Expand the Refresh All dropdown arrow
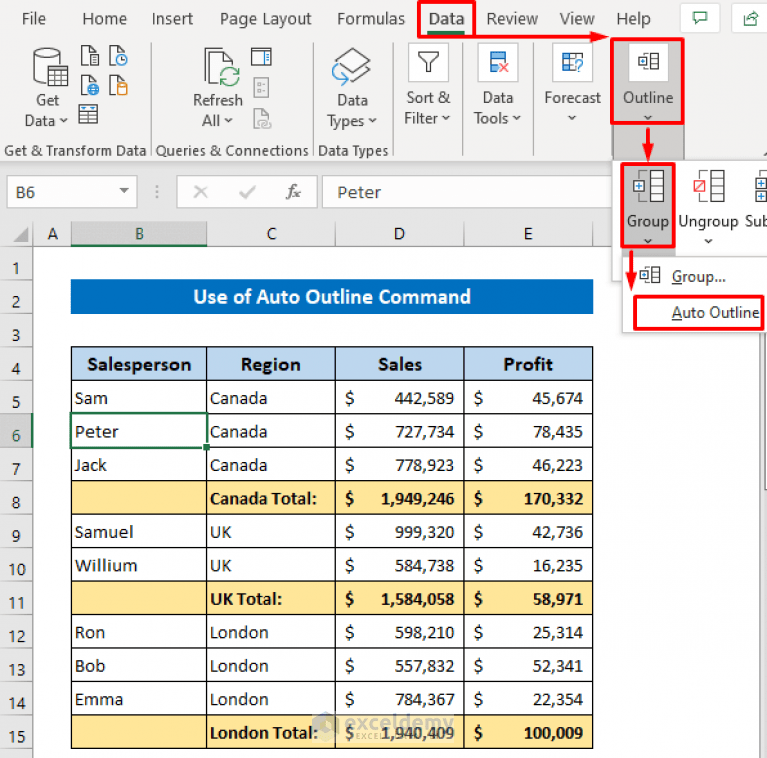767x758 pixels. click(228, 120)
